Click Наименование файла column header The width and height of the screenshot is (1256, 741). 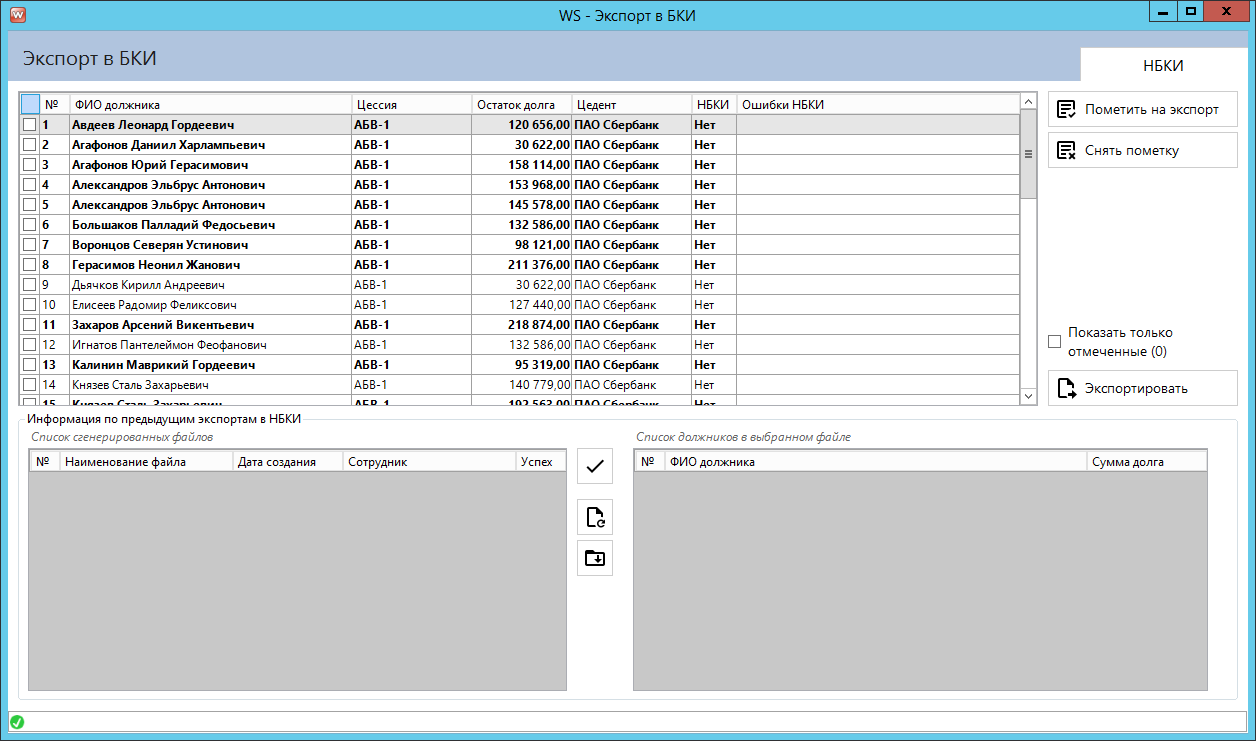point(146,462)
